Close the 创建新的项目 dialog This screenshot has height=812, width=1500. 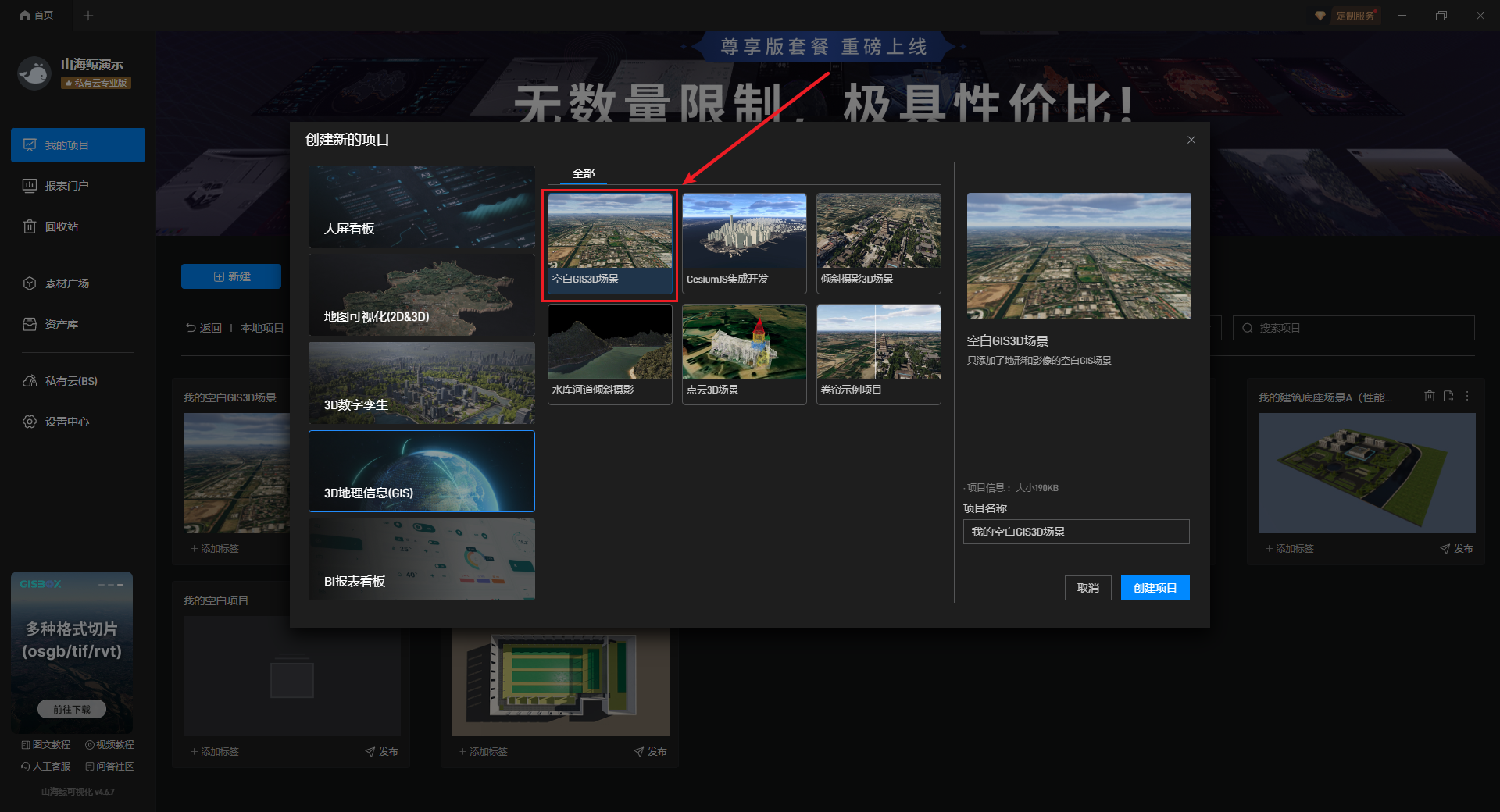tap(1191, 140)
